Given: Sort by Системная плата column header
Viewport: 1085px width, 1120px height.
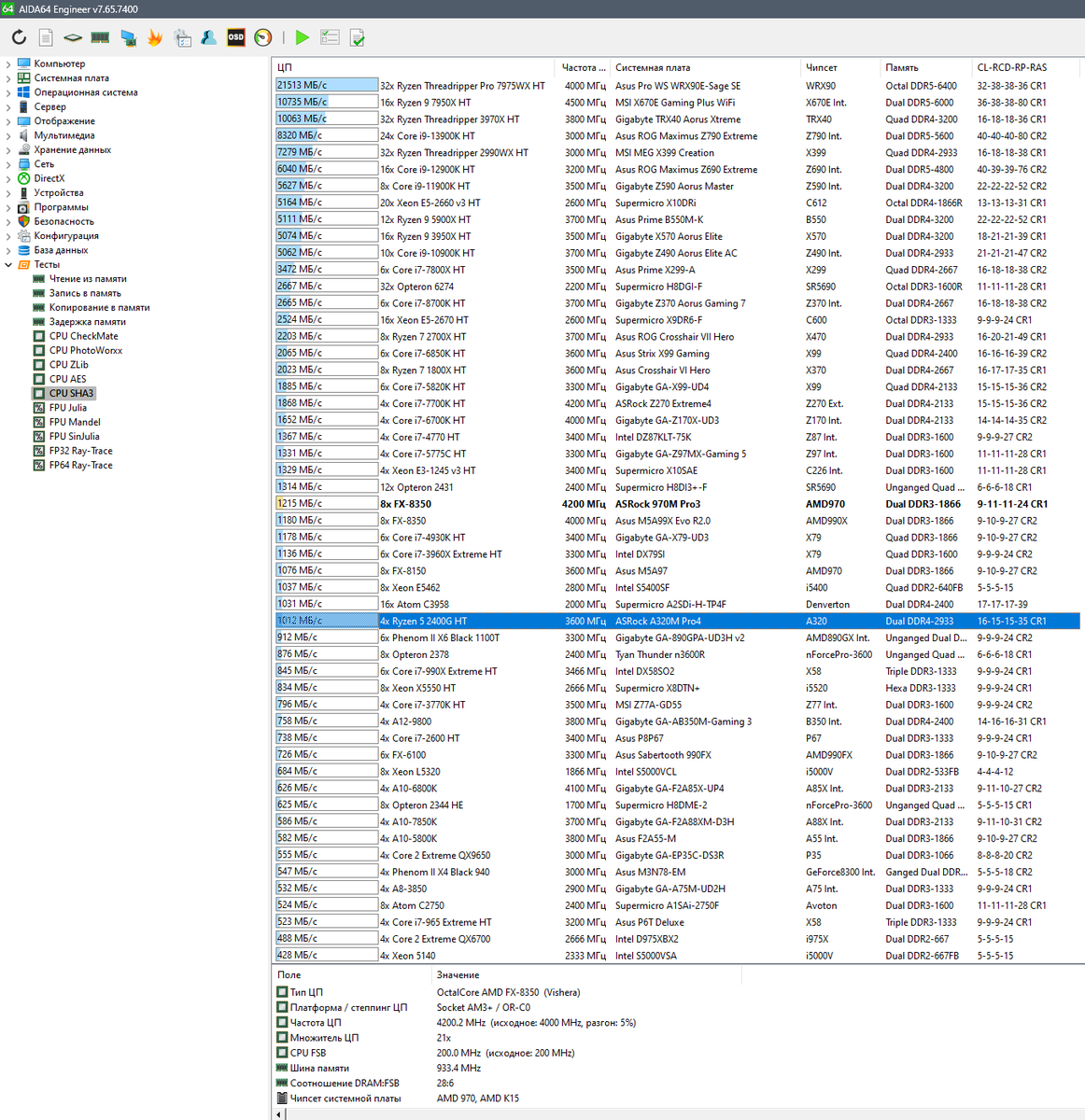Looking at the screenshot, I should 706,67.
